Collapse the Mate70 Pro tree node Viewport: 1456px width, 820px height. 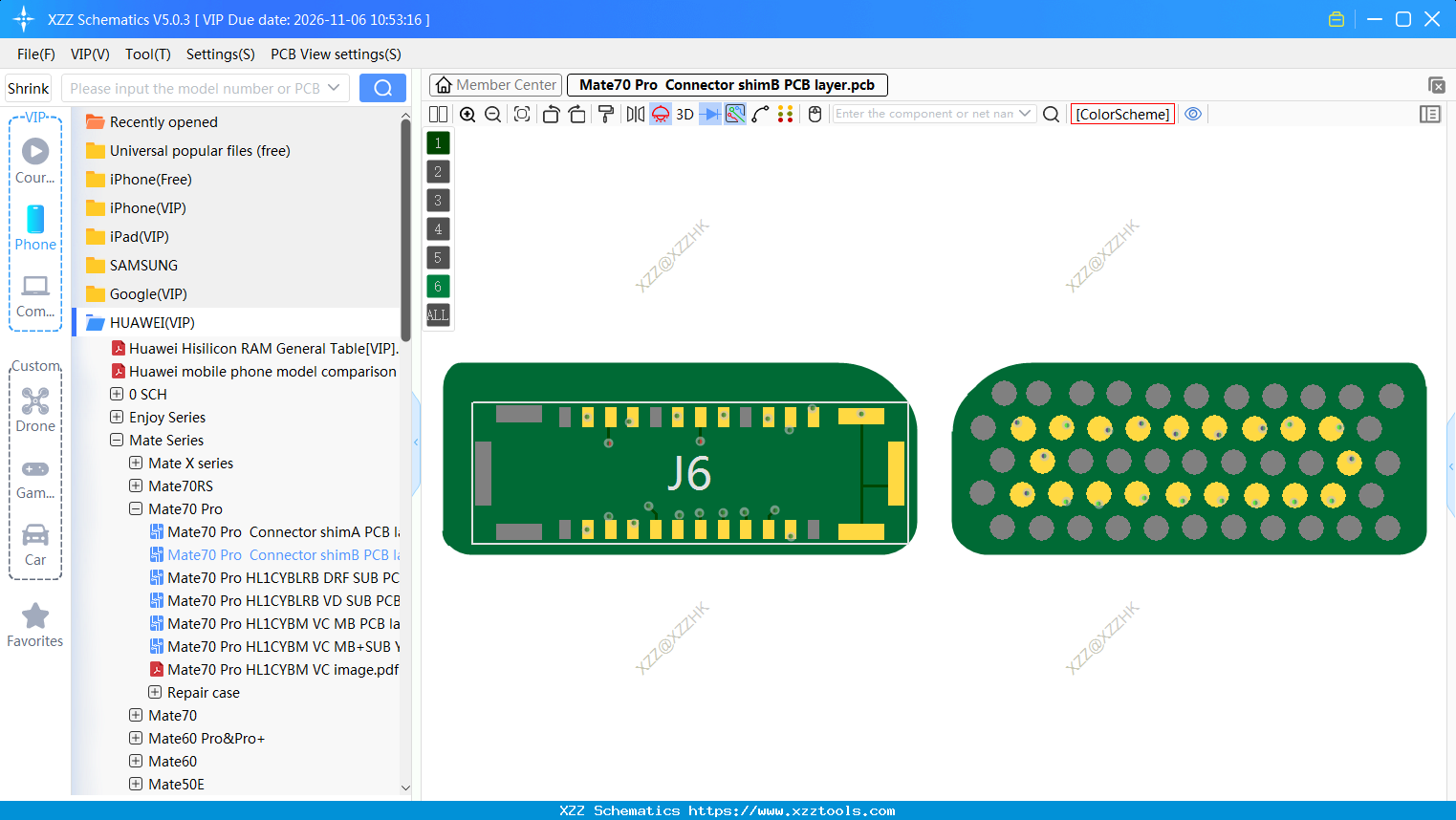tap(135, 508)
